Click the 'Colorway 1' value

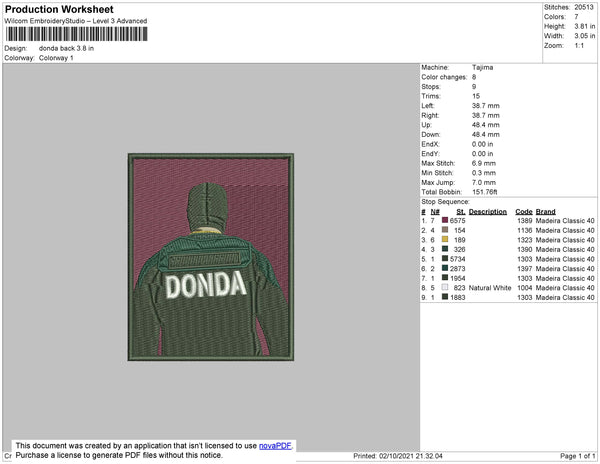point(56,58)
